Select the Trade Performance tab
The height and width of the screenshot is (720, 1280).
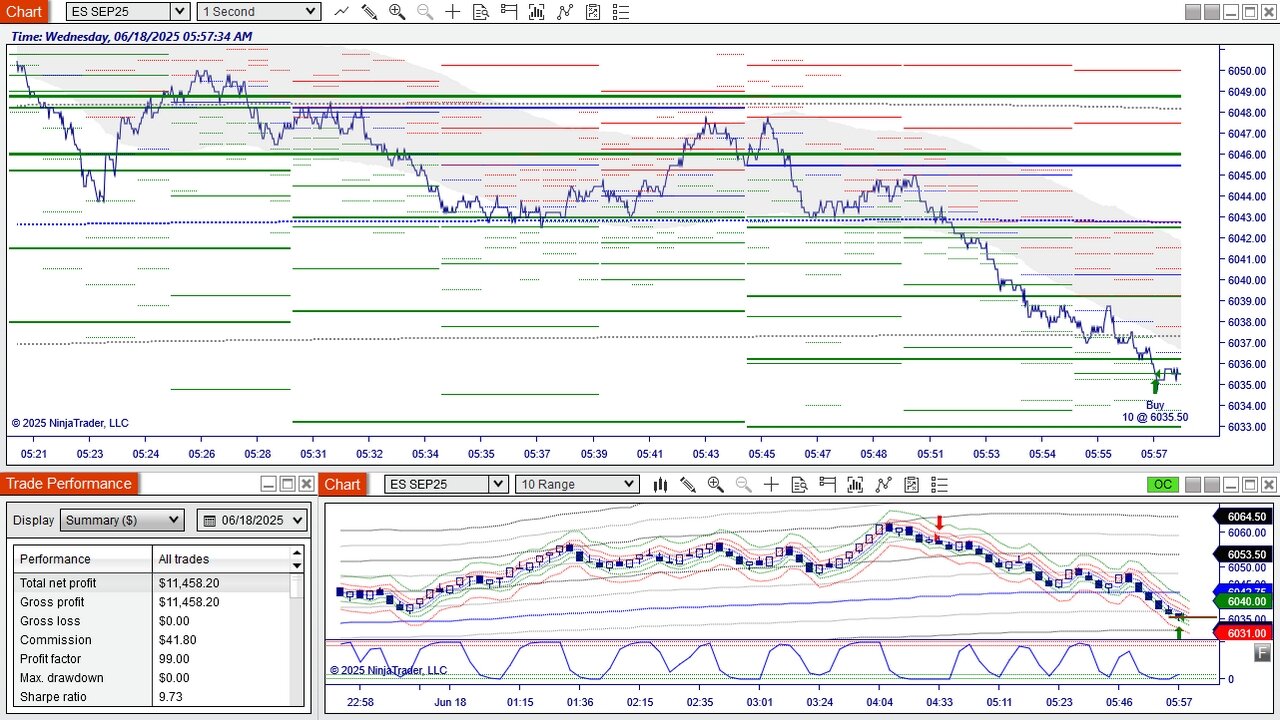coord(70,484)
